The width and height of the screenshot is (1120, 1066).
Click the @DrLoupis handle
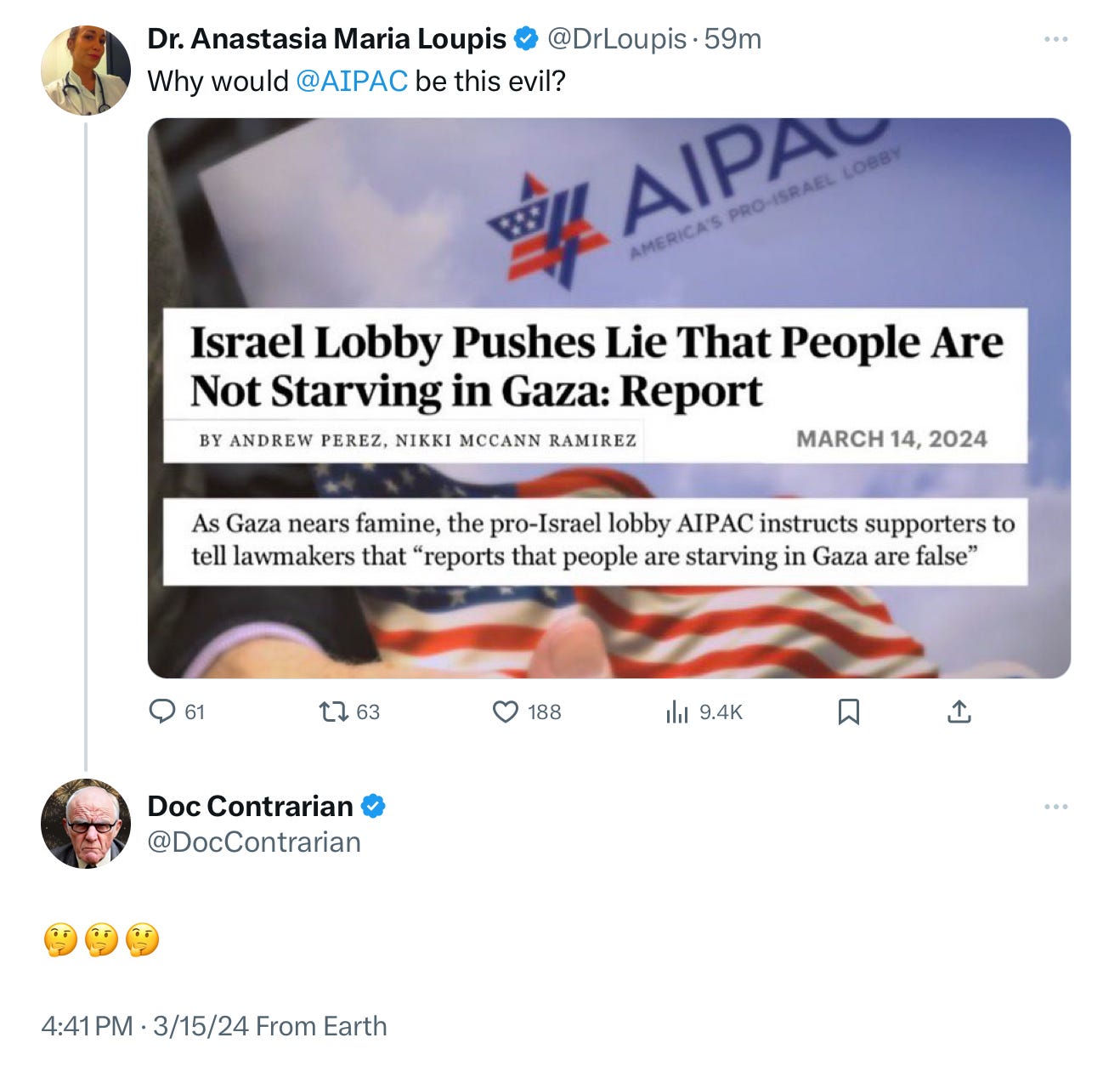[x=616, y=39]
